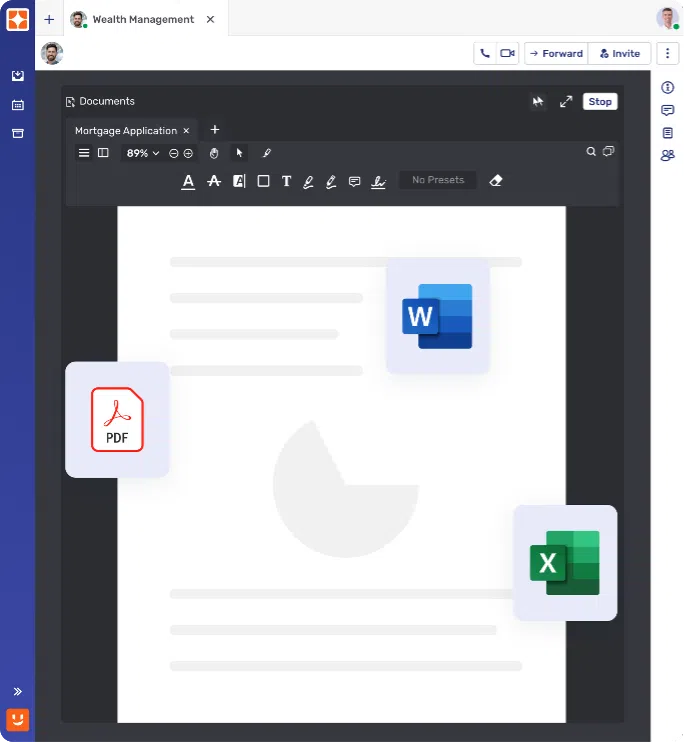Click the No Presets box

(438, 180)
